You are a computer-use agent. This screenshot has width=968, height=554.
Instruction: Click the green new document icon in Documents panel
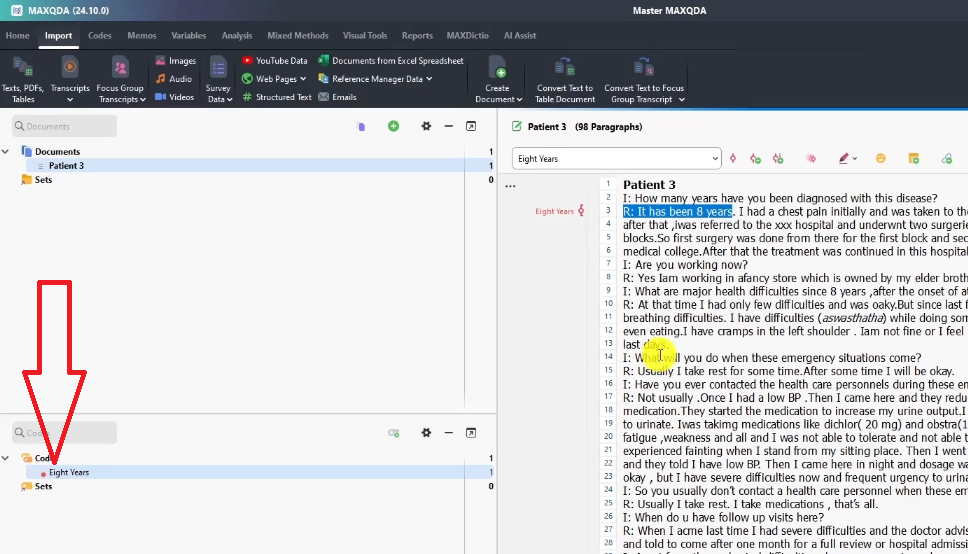[x=393, y=126]
